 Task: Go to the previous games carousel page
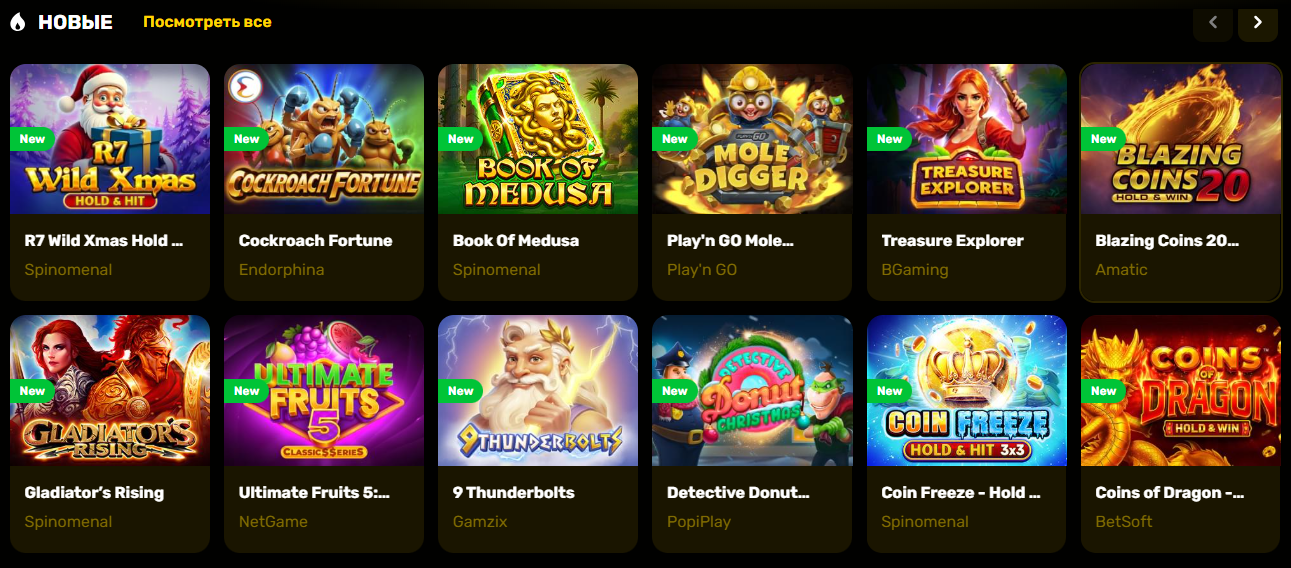point(1213,22)
